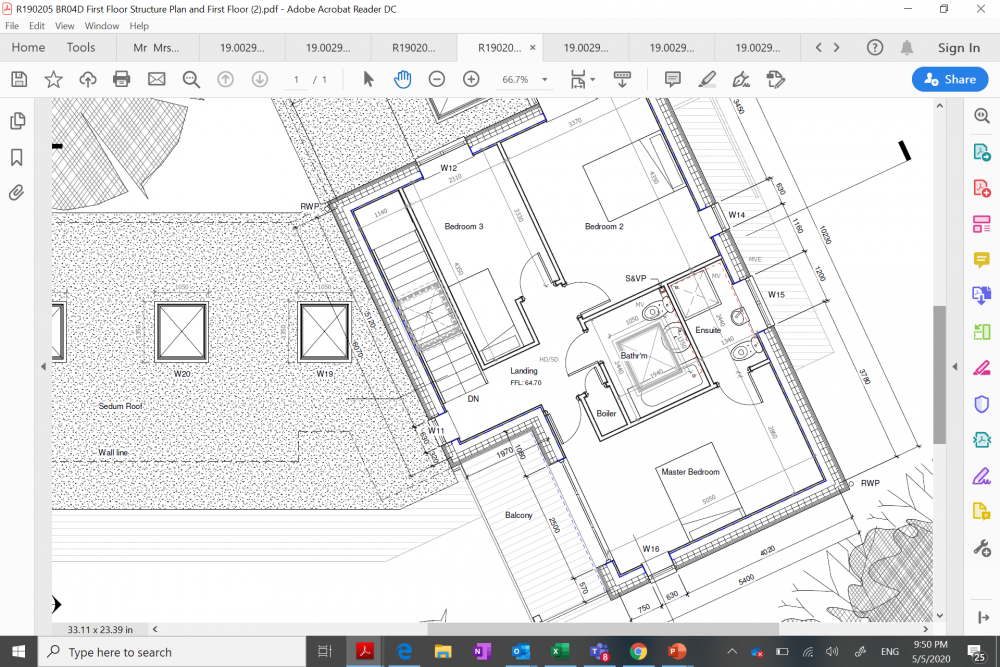Upload file to cloud icon
Image resolution: width=1000 pixels, height=667 pixels.
coord(87,79)
